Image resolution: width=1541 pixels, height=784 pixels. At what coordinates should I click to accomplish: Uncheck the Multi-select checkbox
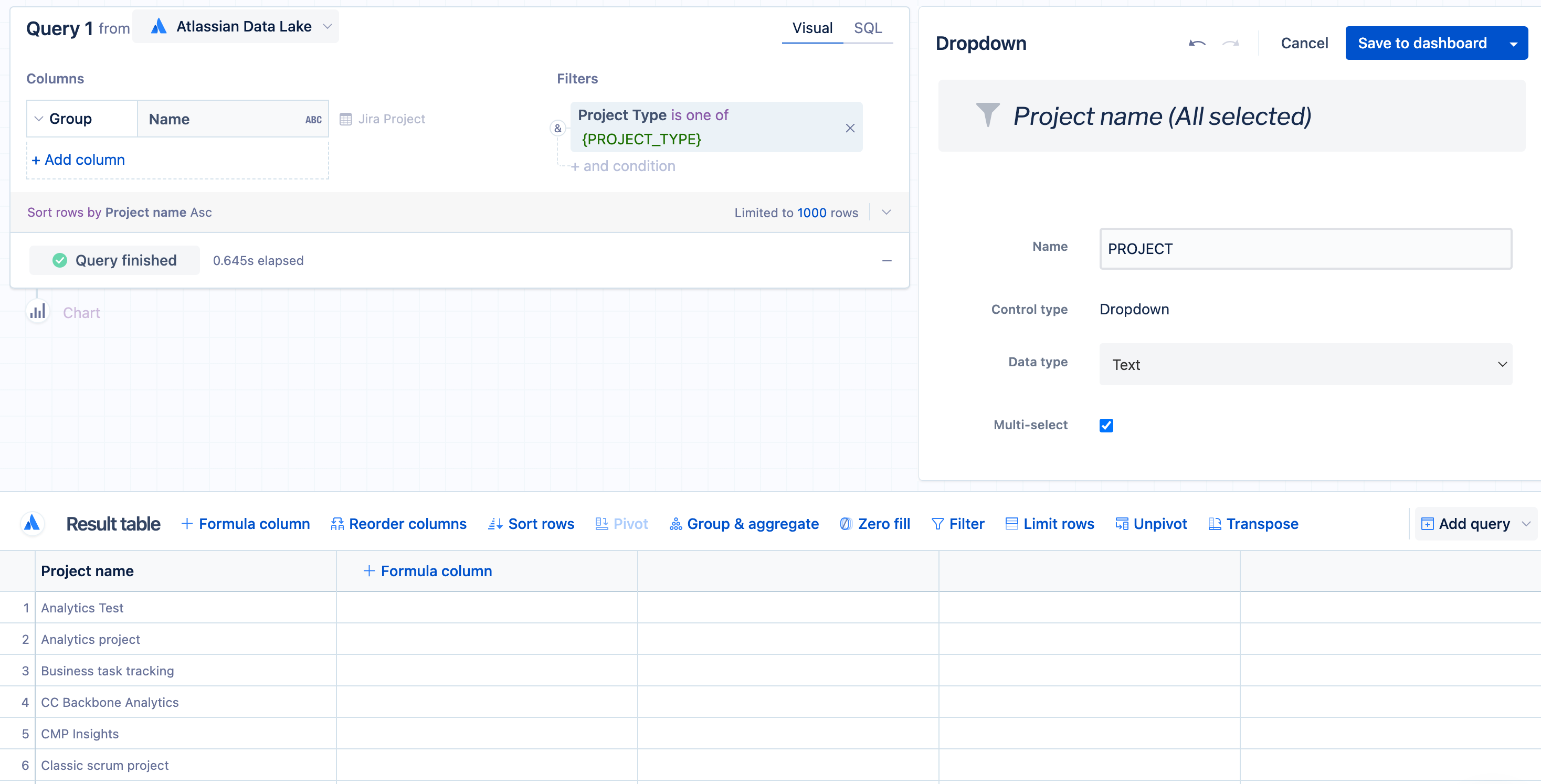[x=1106, y=425]
